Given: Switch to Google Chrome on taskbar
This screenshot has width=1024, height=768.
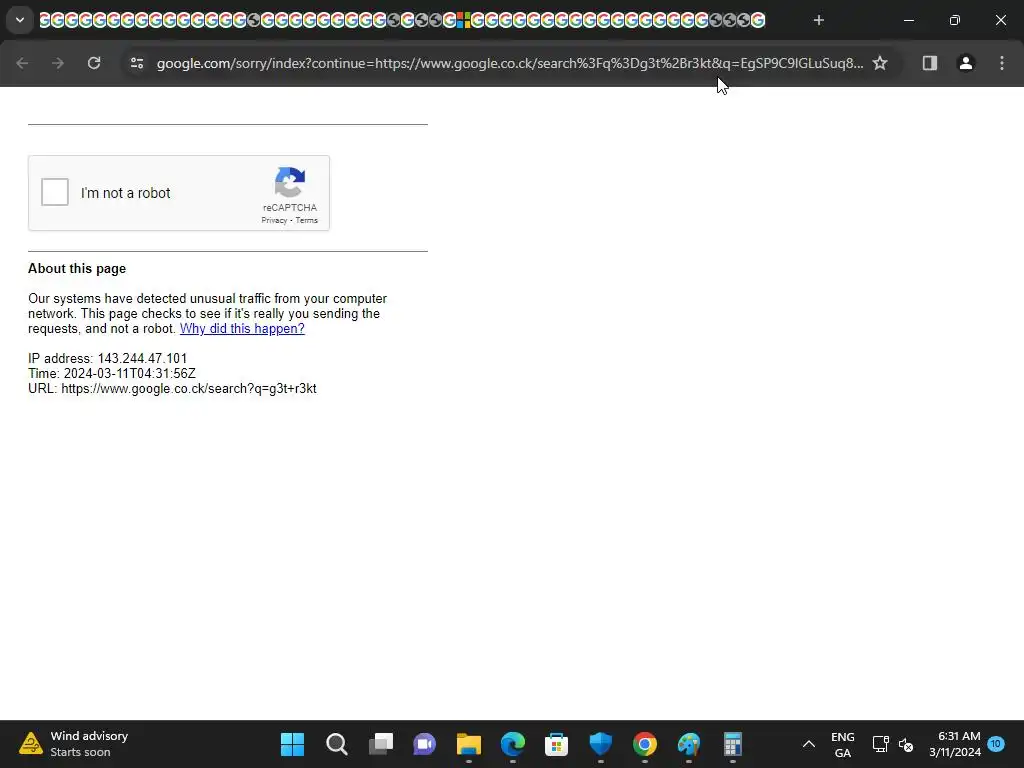Looking at the screenshot, I should tap(645, 744).
